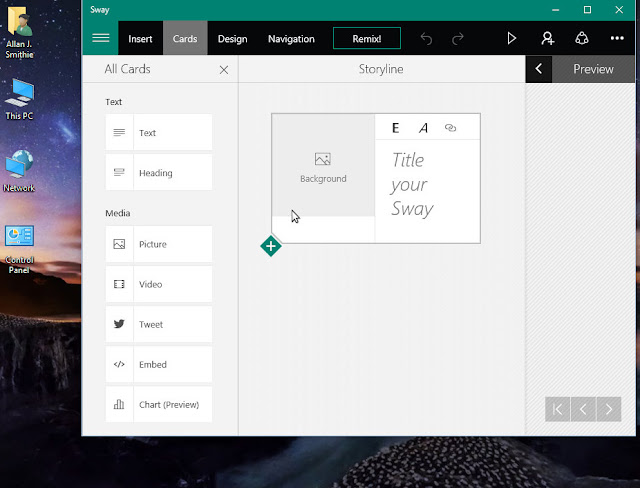Minimize the Sway window
The width and height of the screenshot is (640, 488).
[555, 10]
